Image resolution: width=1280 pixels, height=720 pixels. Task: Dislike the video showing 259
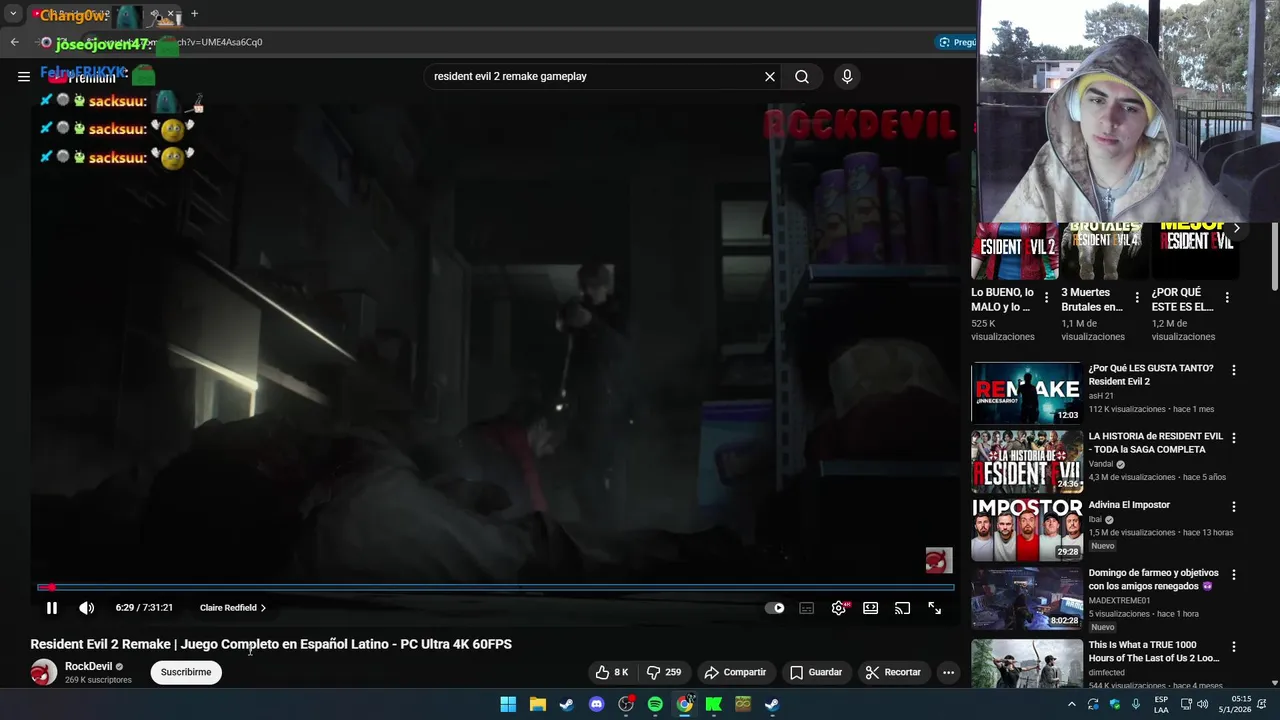[x=664, y=672]
